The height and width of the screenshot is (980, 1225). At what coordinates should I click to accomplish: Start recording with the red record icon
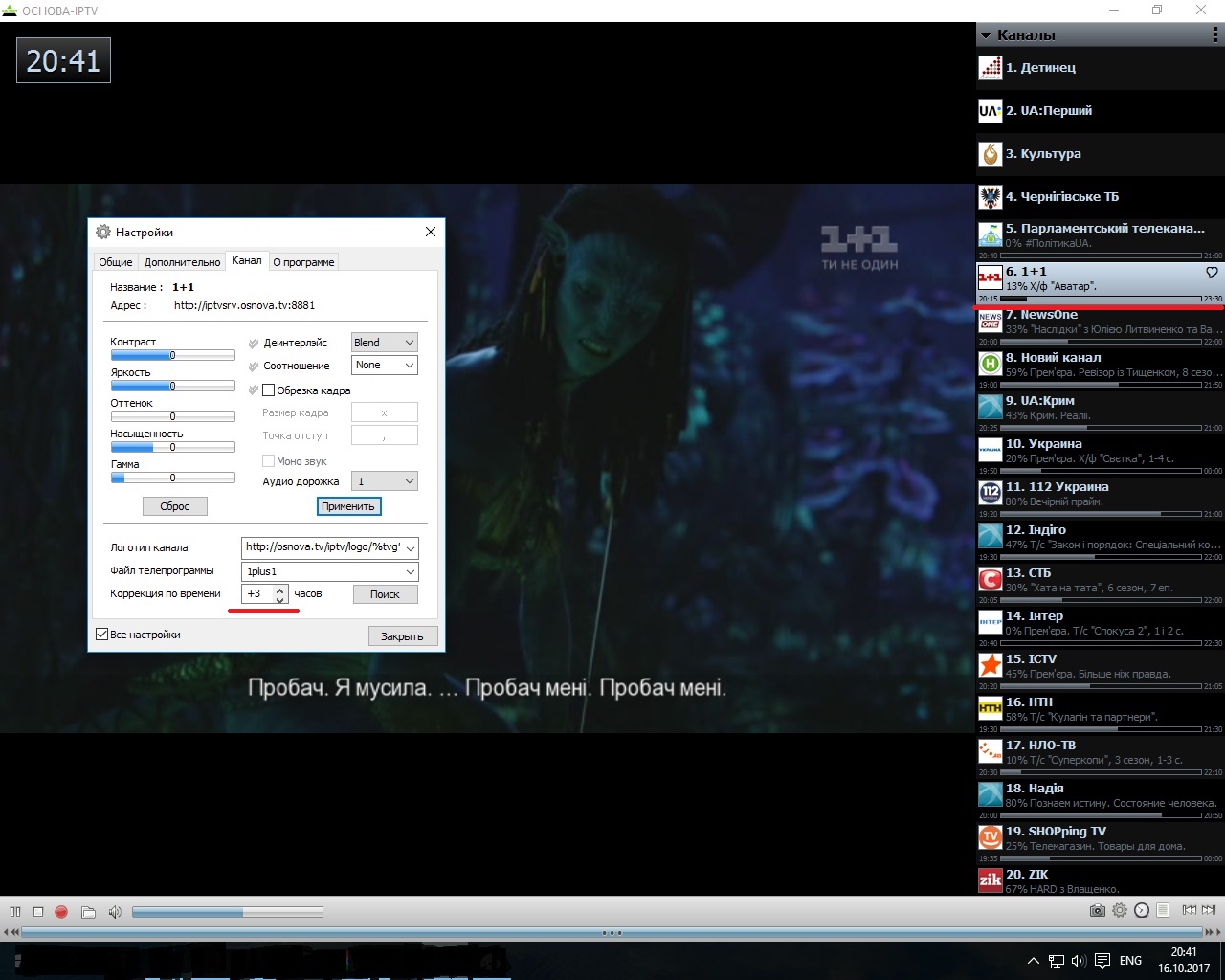tap(61, 912)
